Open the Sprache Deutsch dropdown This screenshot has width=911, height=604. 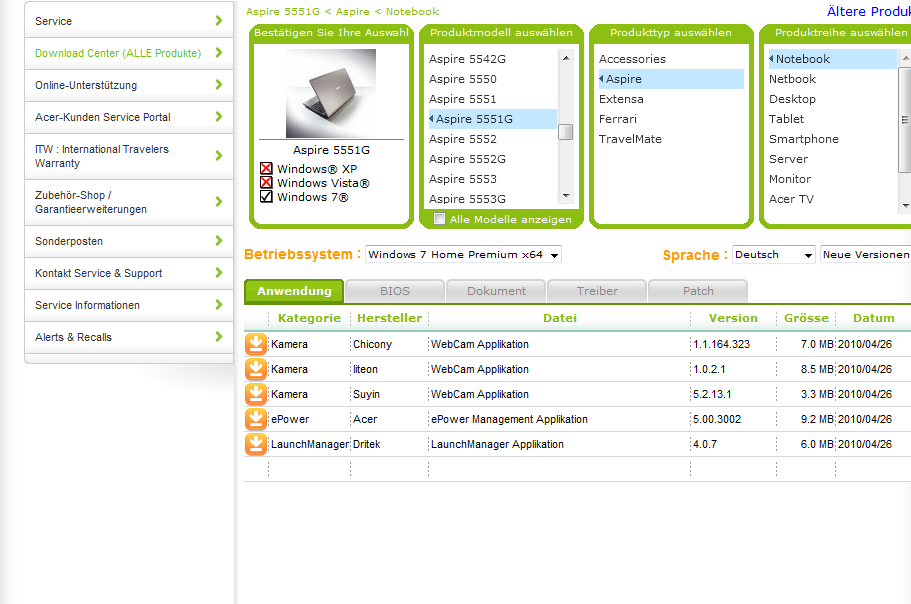tap(773, 254)
